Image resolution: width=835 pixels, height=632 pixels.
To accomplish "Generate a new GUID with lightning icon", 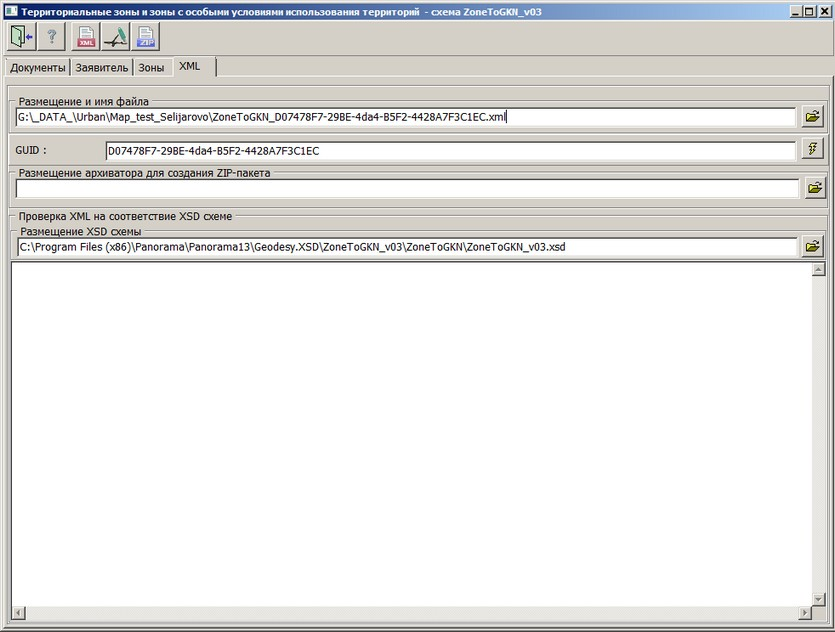I will coord(813,151).
